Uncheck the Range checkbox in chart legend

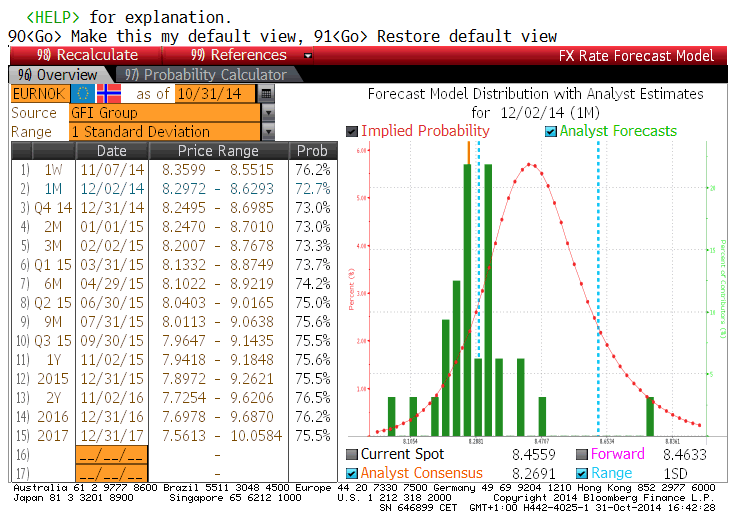[x=582, y=473]
